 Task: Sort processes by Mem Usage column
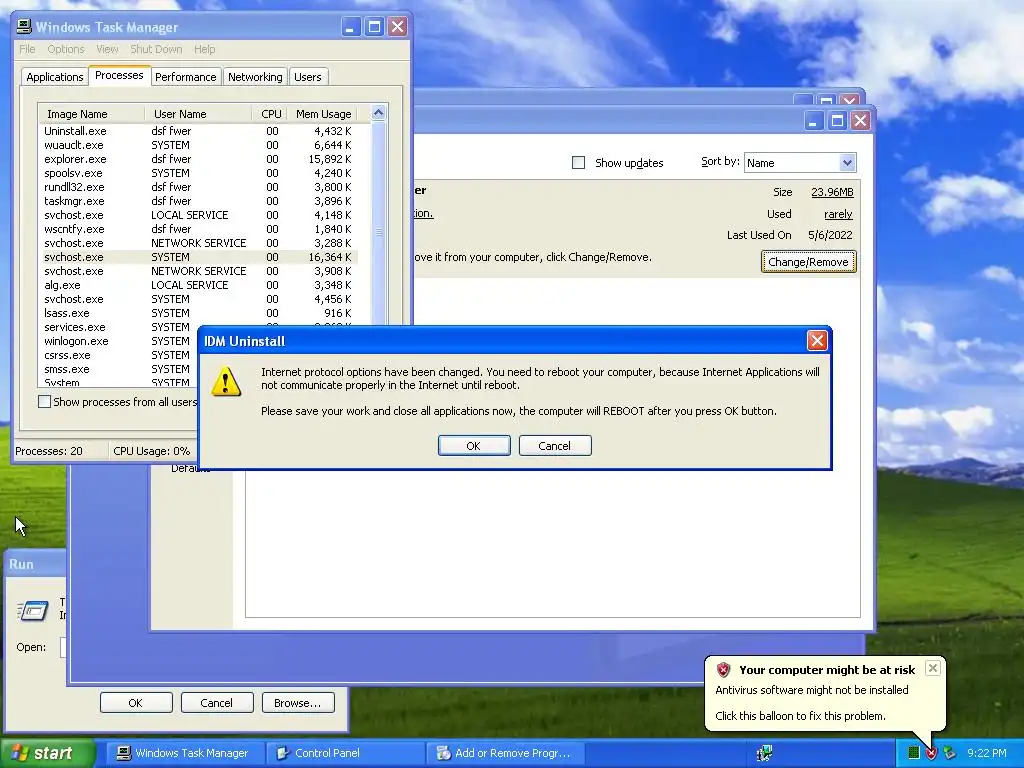(323, 114)
